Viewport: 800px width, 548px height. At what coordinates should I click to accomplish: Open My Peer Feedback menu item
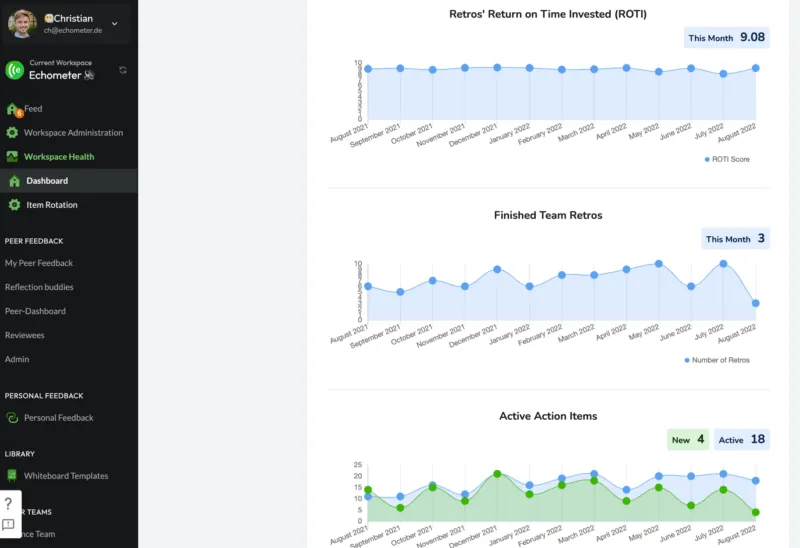point(39,263)
